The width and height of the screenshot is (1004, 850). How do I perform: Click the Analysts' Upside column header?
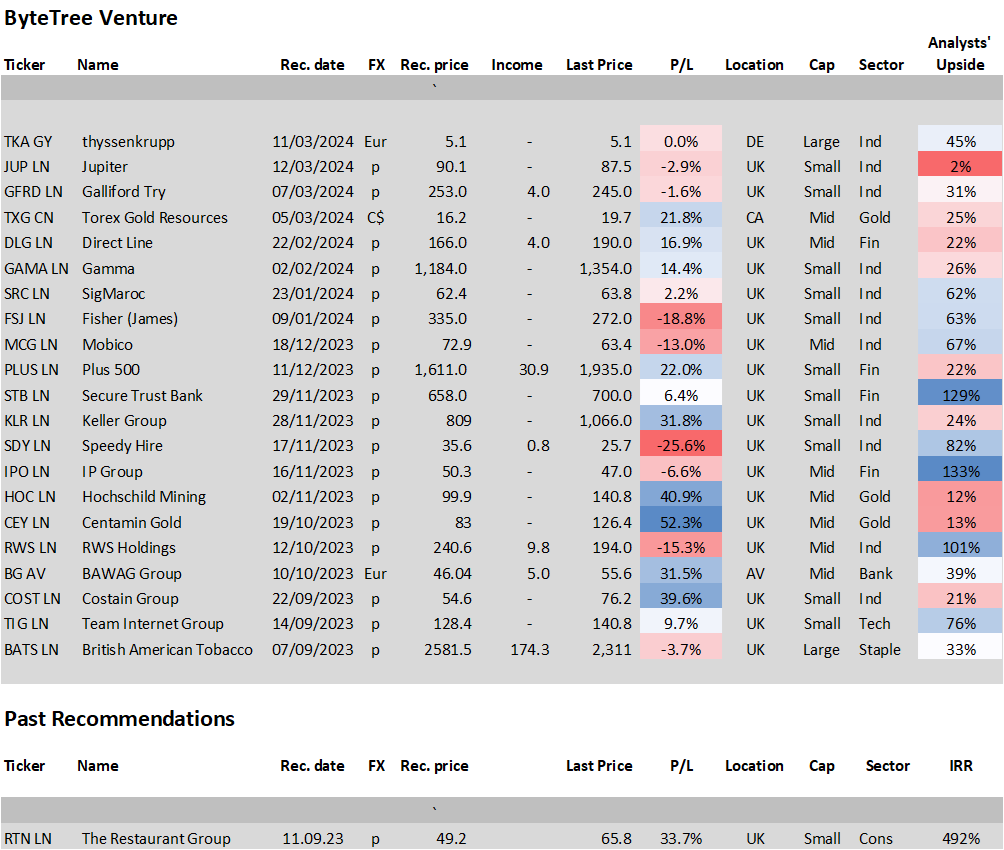coord(959,53)
